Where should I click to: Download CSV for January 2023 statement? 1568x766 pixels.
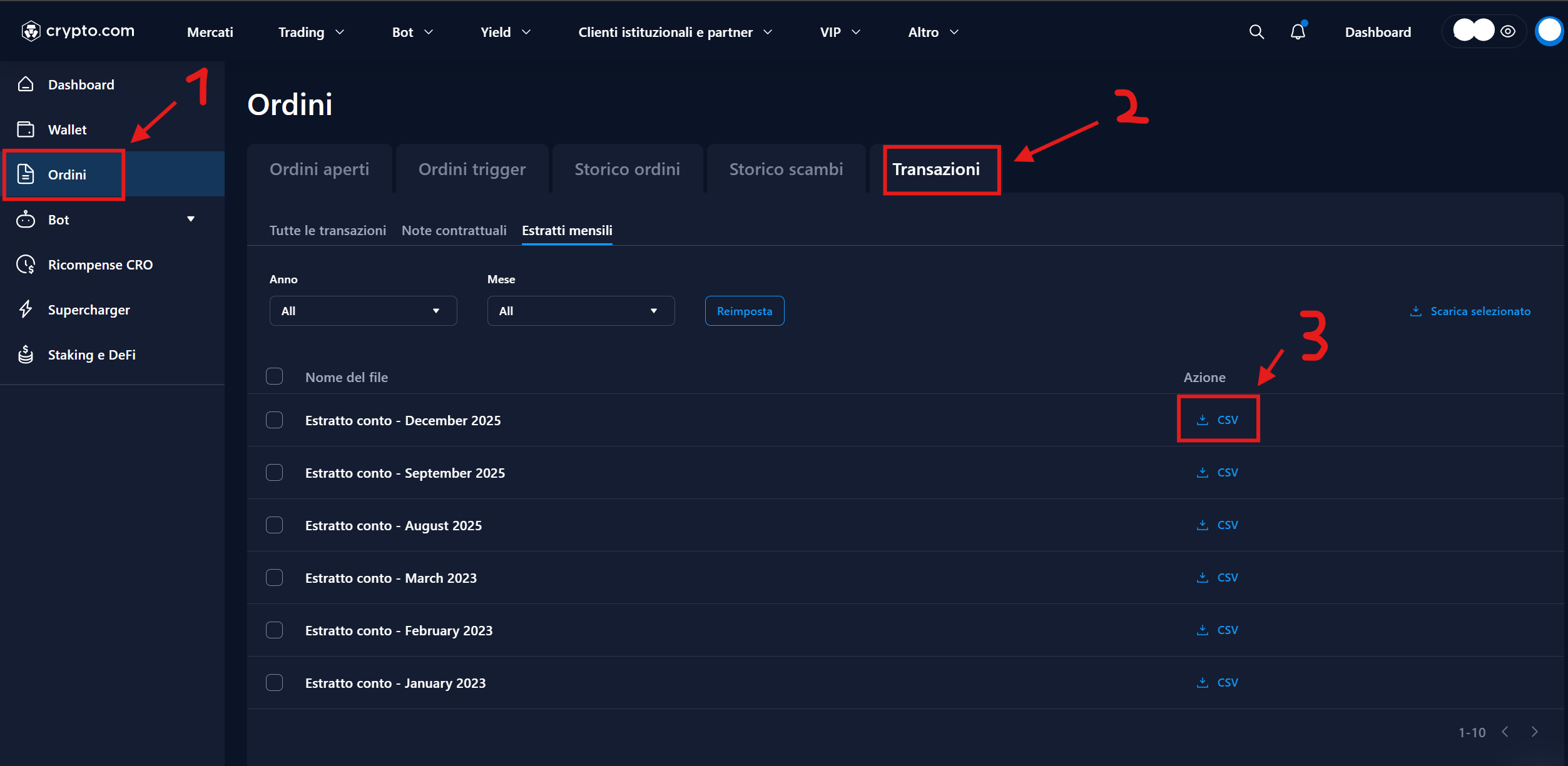(x=1217, y=682)
